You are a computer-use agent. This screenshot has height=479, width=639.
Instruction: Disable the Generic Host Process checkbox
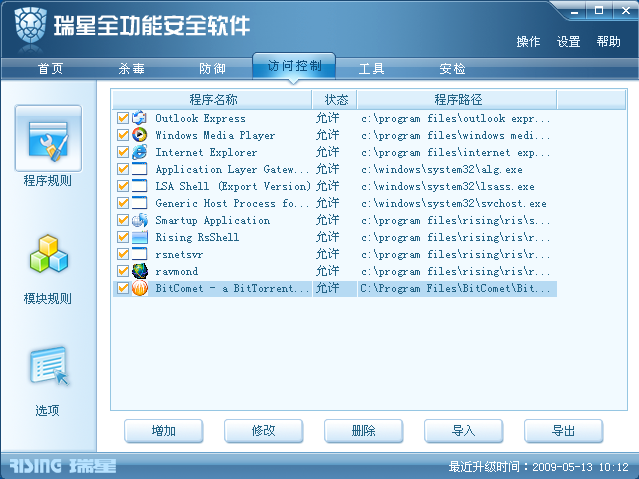(123, 203)
